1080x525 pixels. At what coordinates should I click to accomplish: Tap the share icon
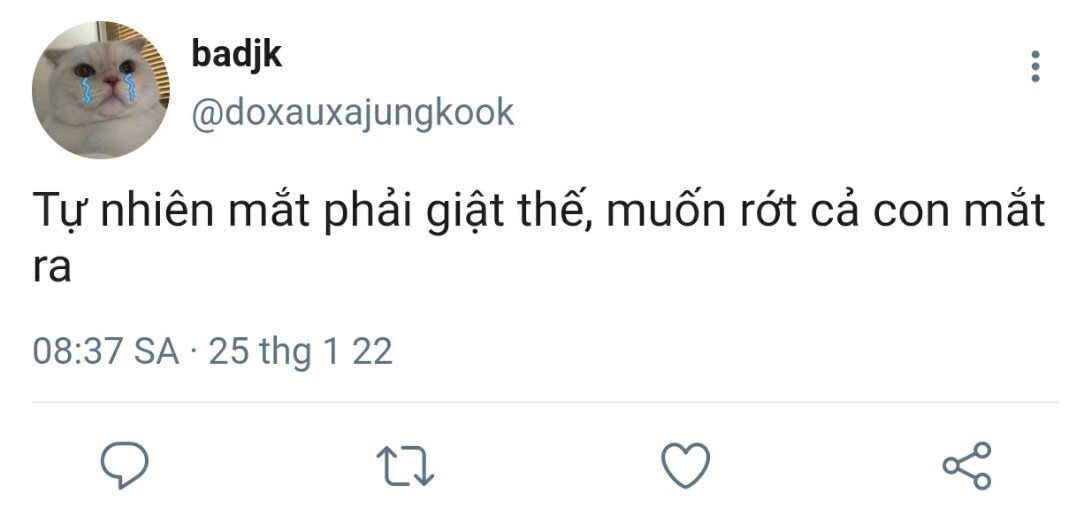(x=967, y=466)
